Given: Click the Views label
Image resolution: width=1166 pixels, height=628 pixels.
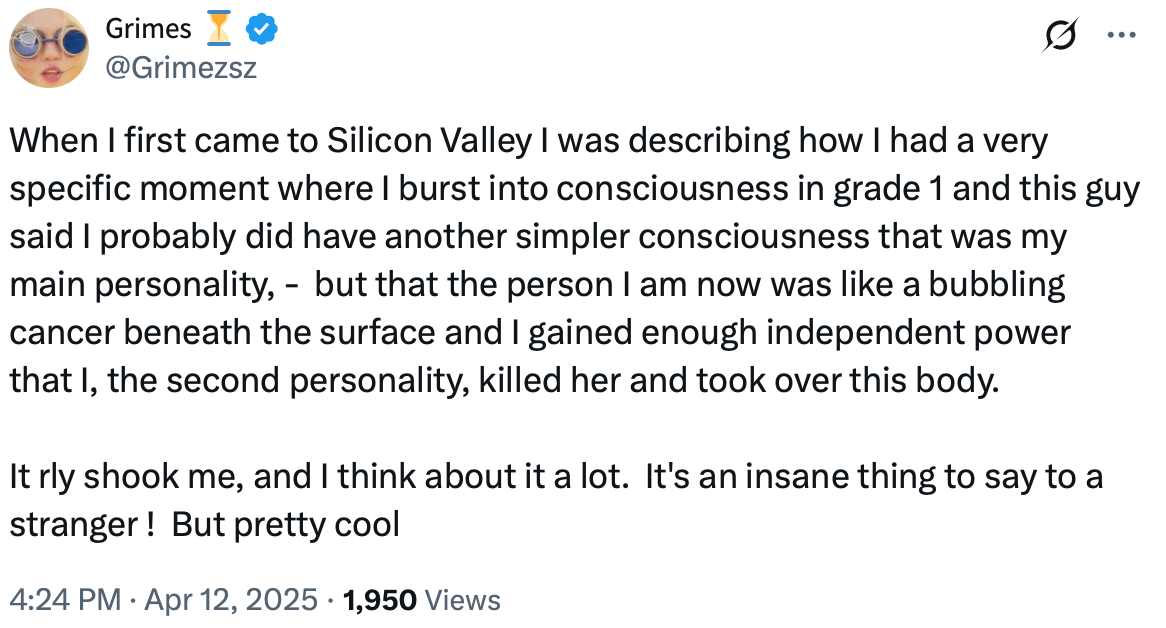Looking at the screenshot, I should point(462,601).
